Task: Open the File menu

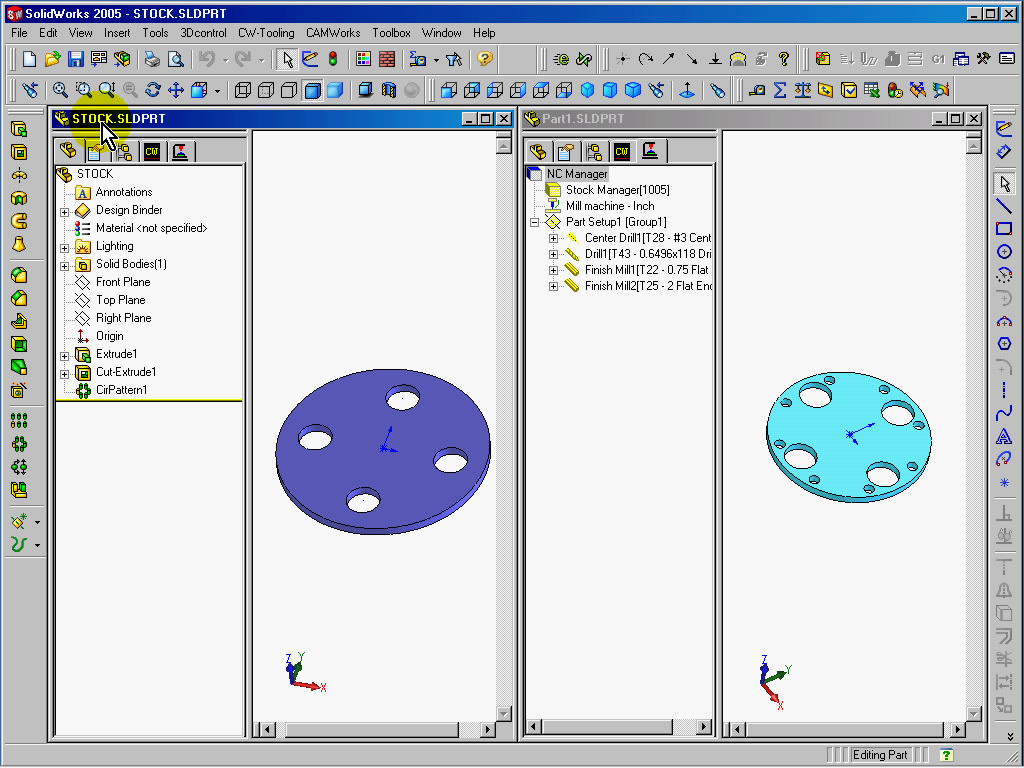Action: (x=19, y=33)
